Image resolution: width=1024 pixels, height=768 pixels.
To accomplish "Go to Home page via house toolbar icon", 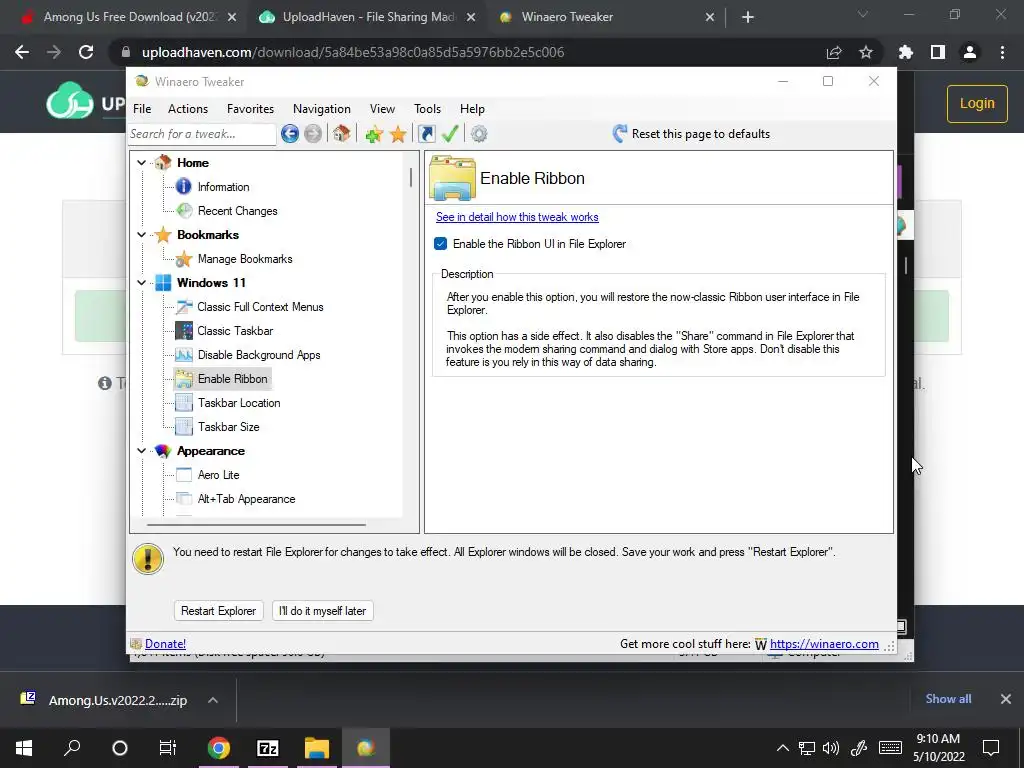I will 341,134.
